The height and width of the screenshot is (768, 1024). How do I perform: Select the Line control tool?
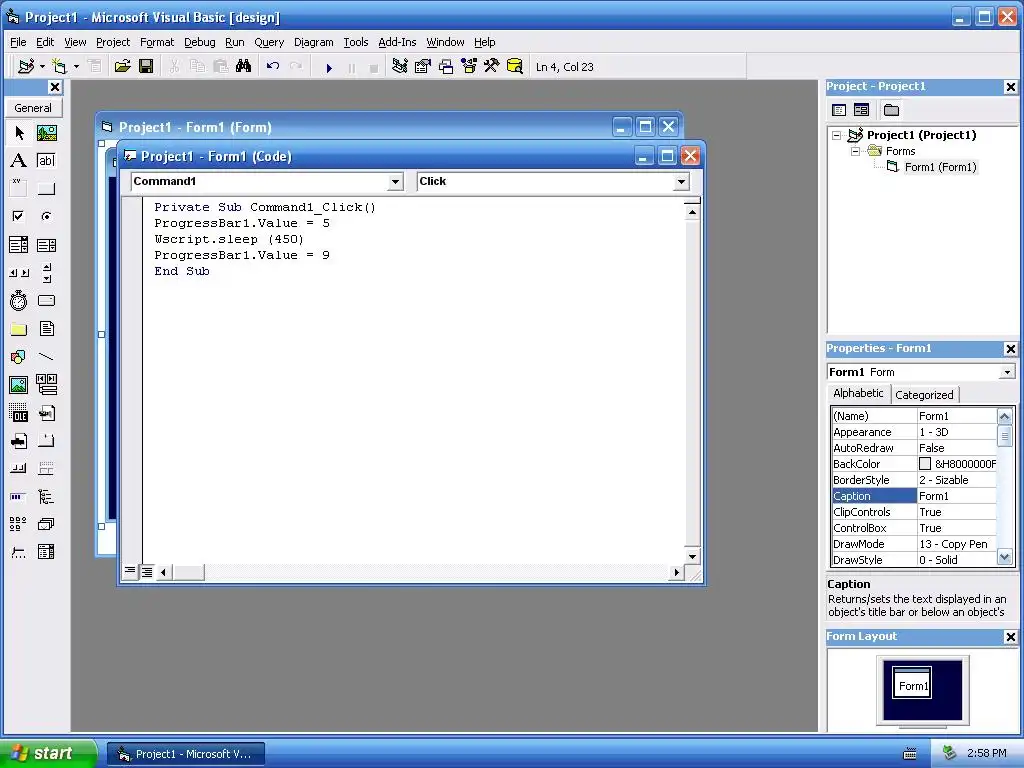click(x=46, y=357)
